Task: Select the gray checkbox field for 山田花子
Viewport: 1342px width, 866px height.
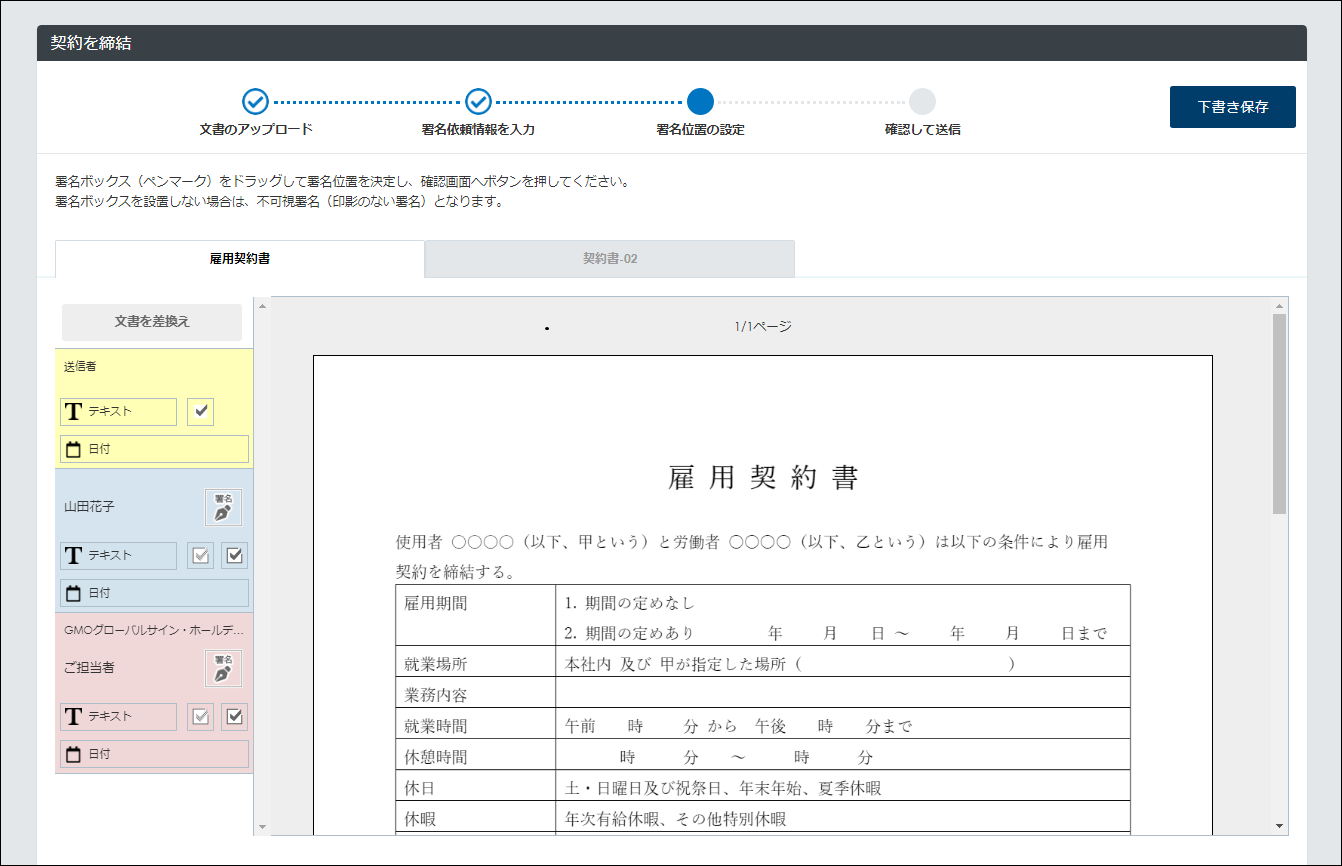Action: click(201, 555)
